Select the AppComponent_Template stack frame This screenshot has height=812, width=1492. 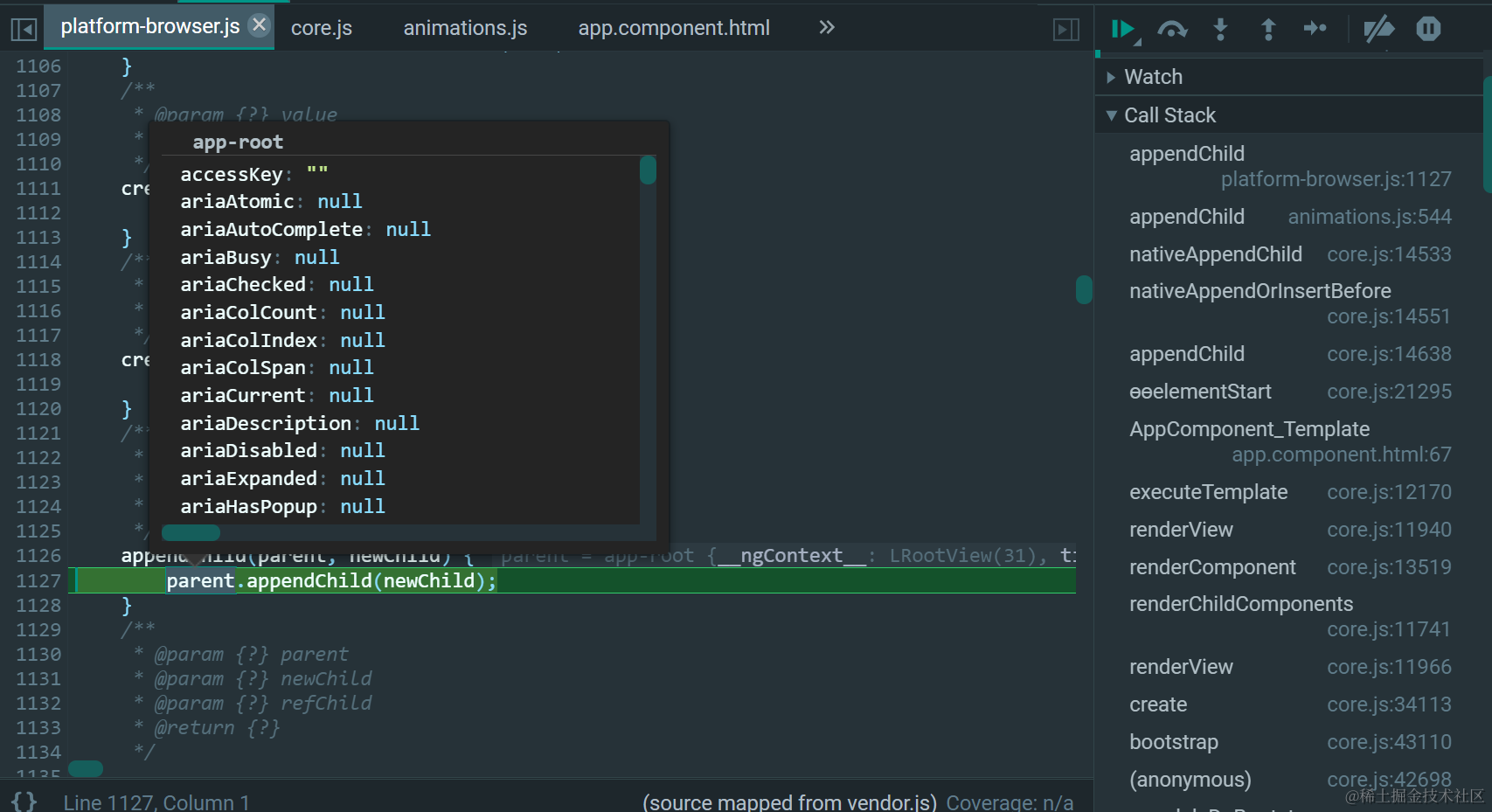click(x=1290, y=441)
